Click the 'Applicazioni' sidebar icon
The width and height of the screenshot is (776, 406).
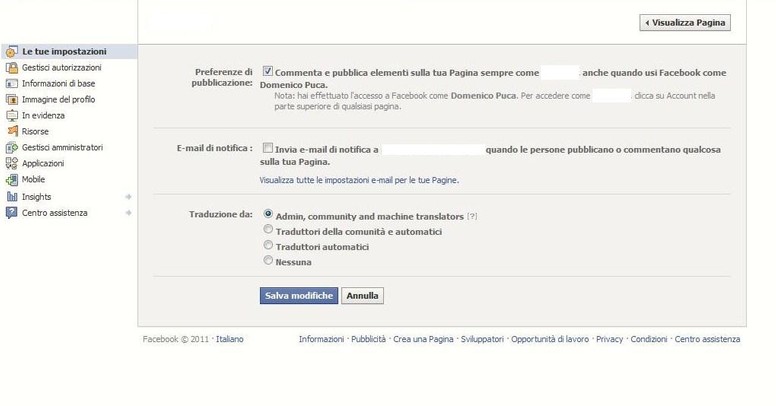click(11, 163)
